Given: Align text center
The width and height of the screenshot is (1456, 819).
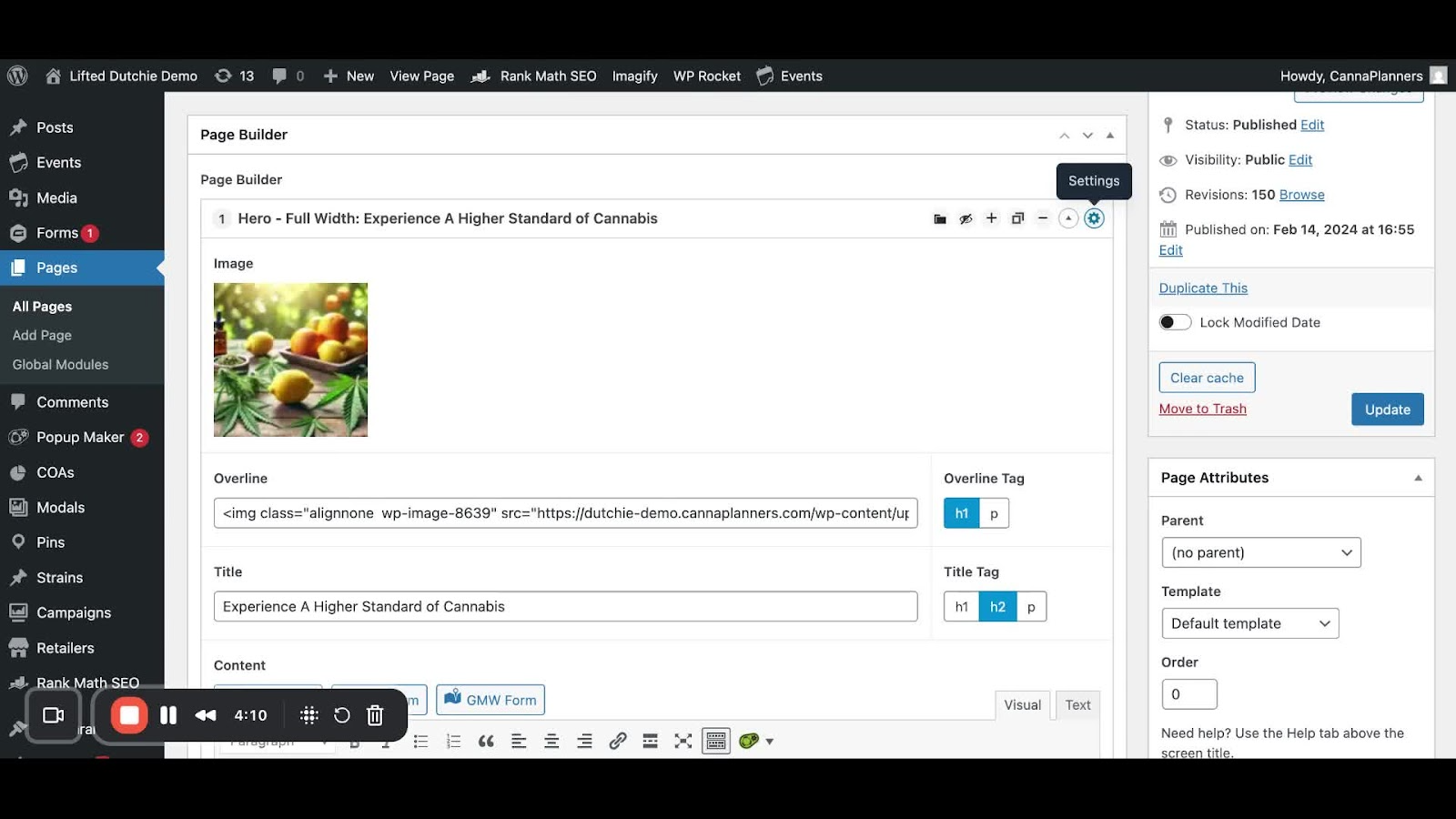Looking at the screenshot, I should coord(551,742).
